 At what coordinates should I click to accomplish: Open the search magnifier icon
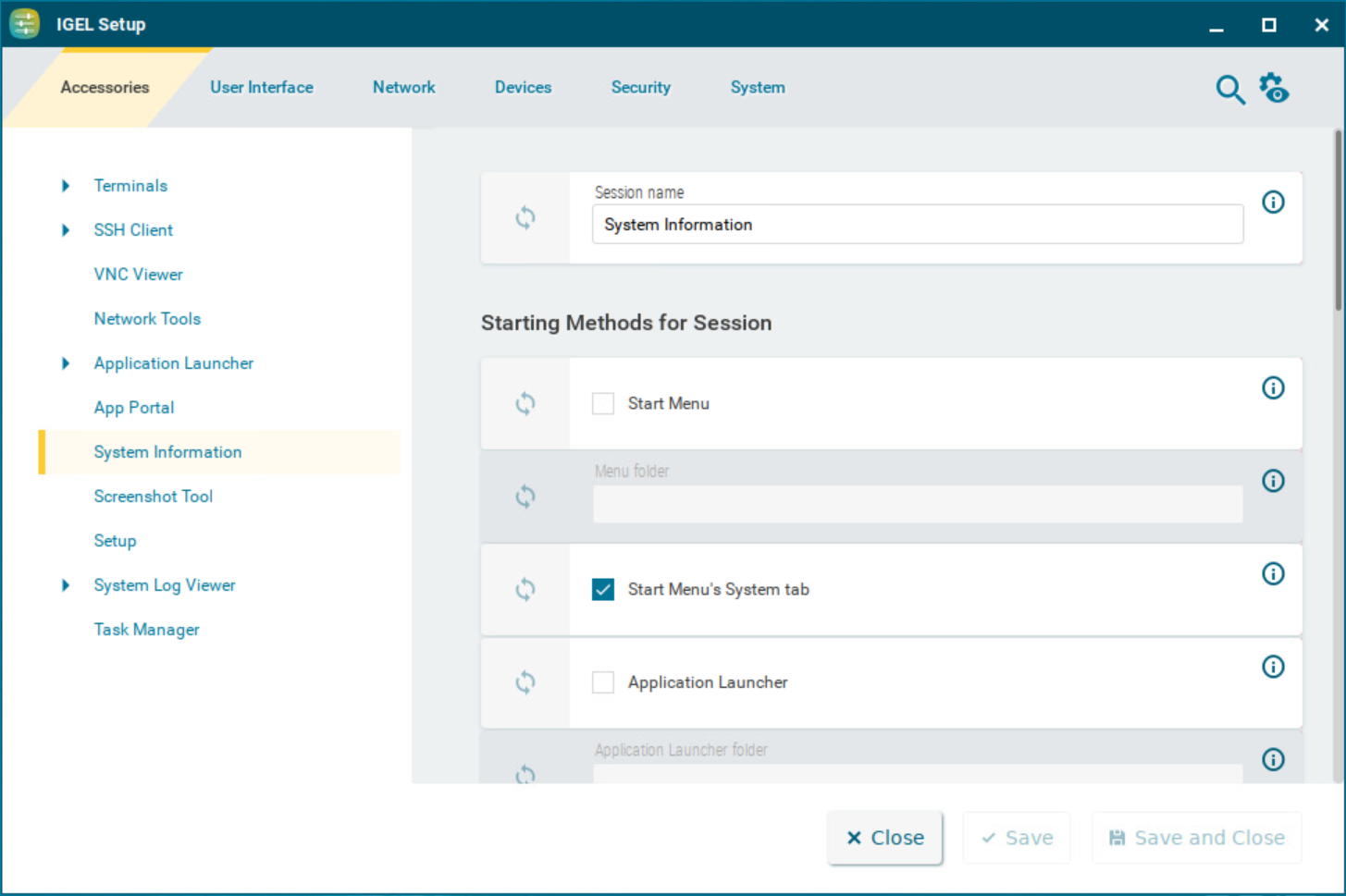[x=1229, y=90]
